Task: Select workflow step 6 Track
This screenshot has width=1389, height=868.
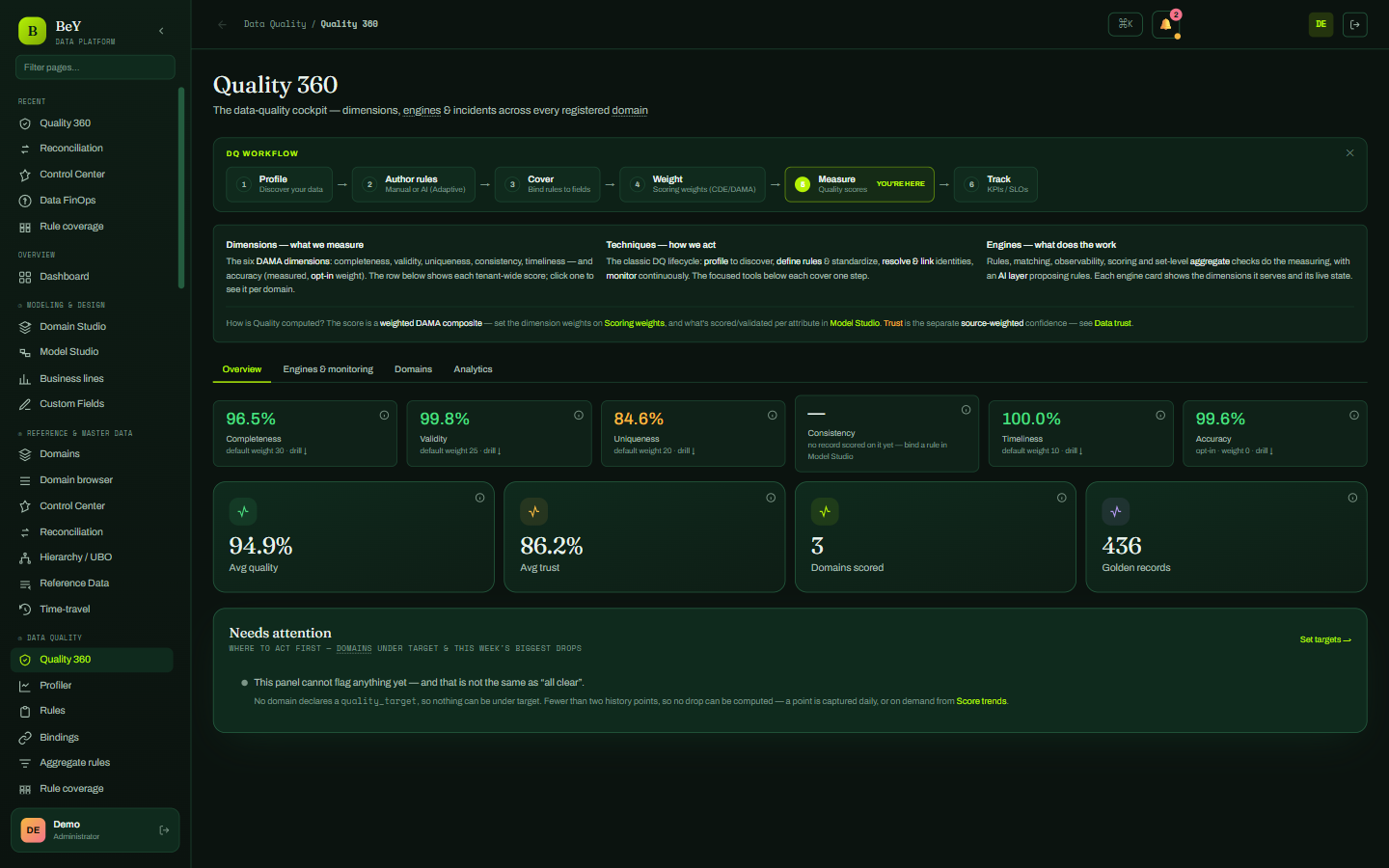Action: (x=996, y=184)
